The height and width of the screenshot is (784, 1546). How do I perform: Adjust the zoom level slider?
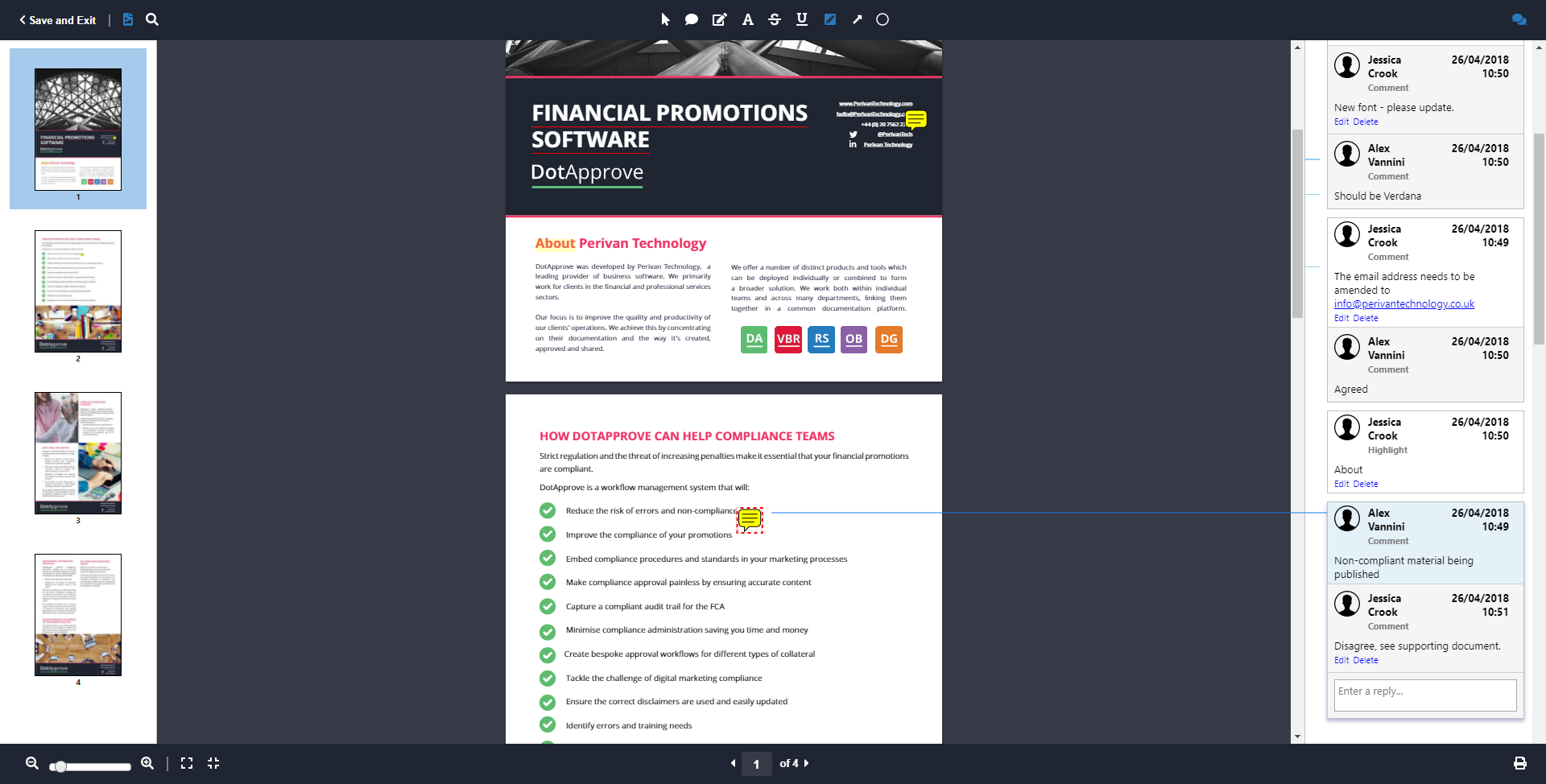[90, 766]
